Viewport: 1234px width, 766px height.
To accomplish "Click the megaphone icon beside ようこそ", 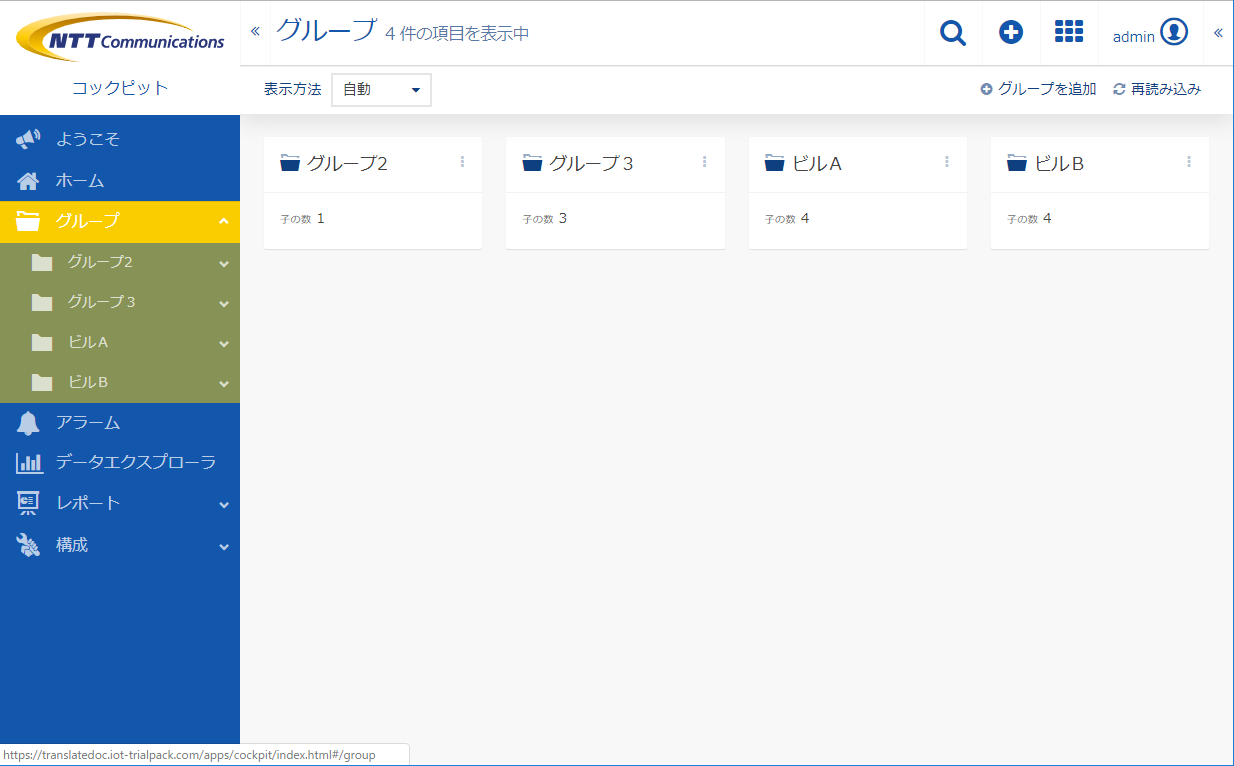I will click(x=28, y=139).
